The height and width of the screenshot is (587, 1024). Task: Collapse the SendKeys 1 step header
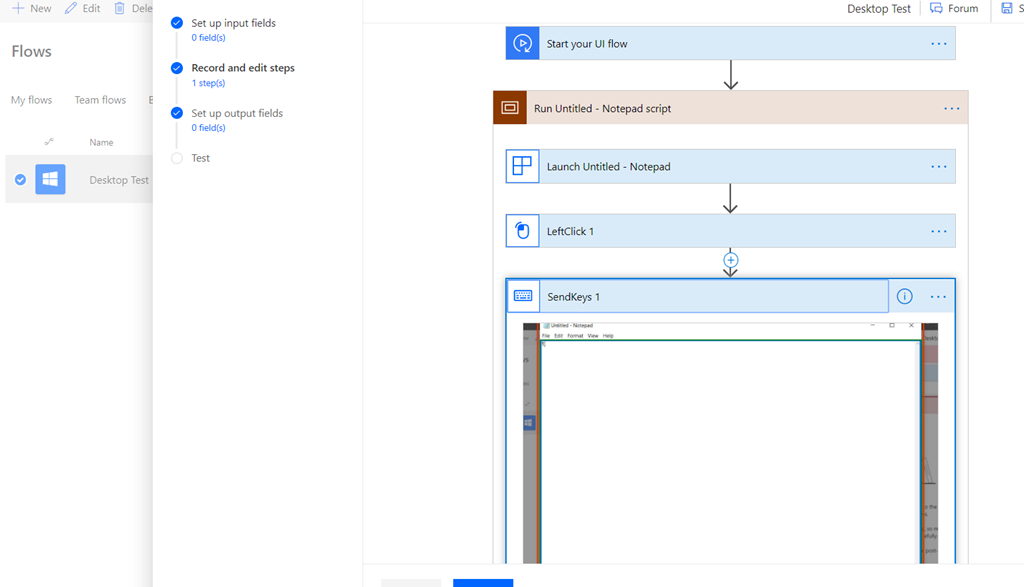point(697,296)
